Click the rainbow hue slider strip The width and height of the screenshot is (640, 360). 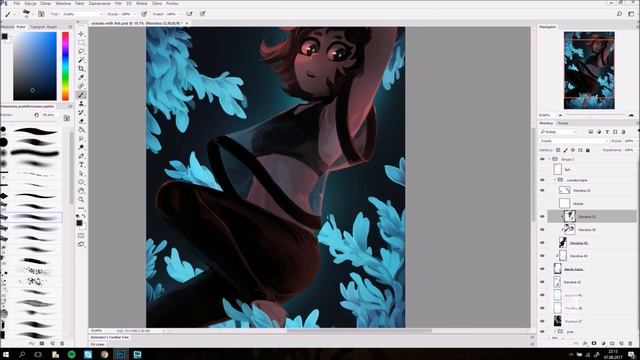tap(65, 66)
